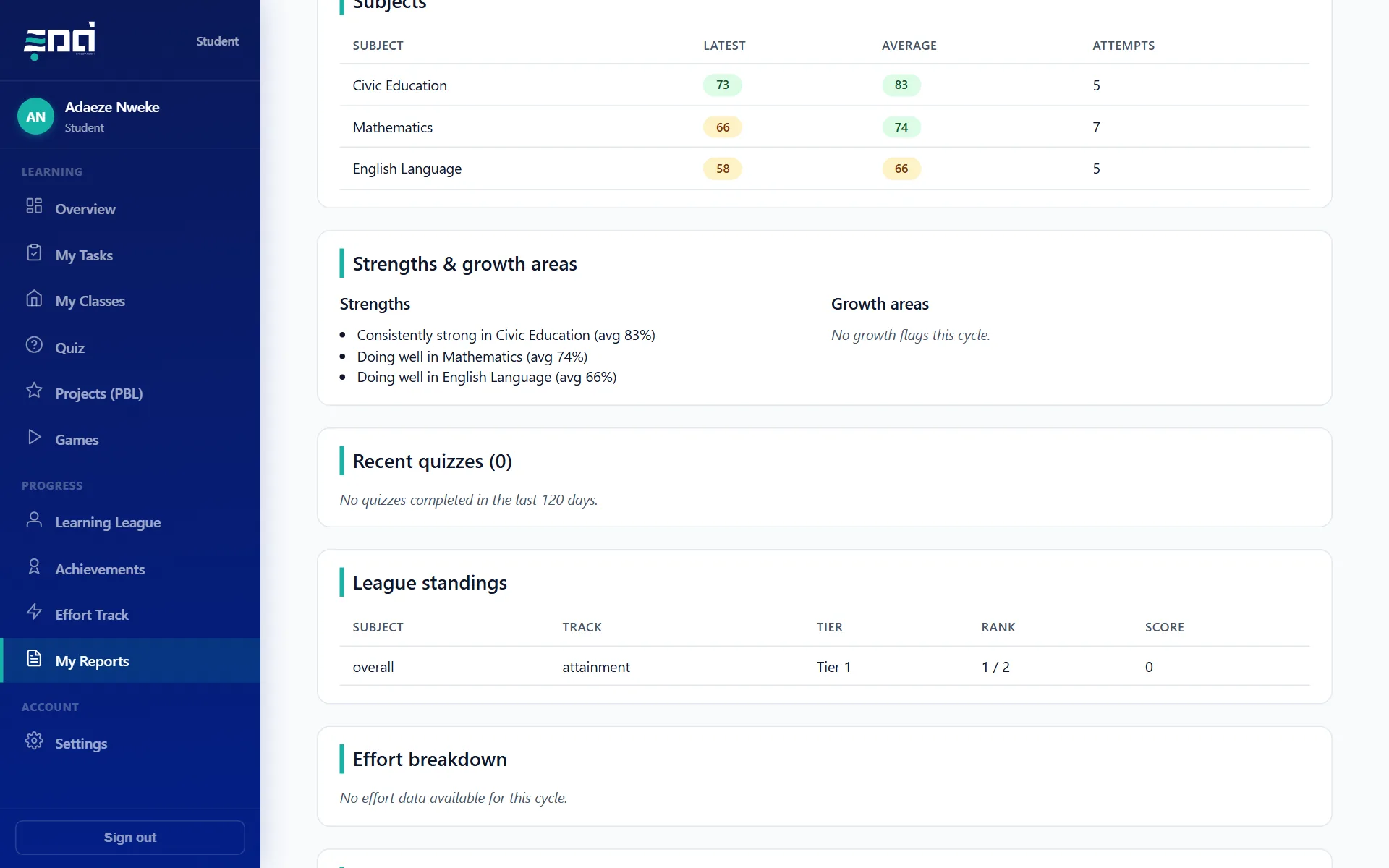The width and height of the screenshot is (1389, 868).
Task: Select My Reports menu item
Action: click(x=130, y=660)
